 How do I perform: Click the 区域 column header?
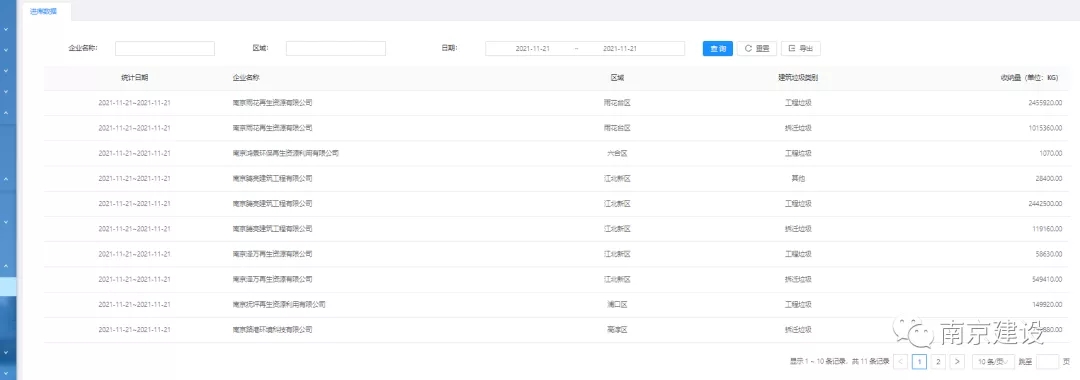[x=617, y=78]
